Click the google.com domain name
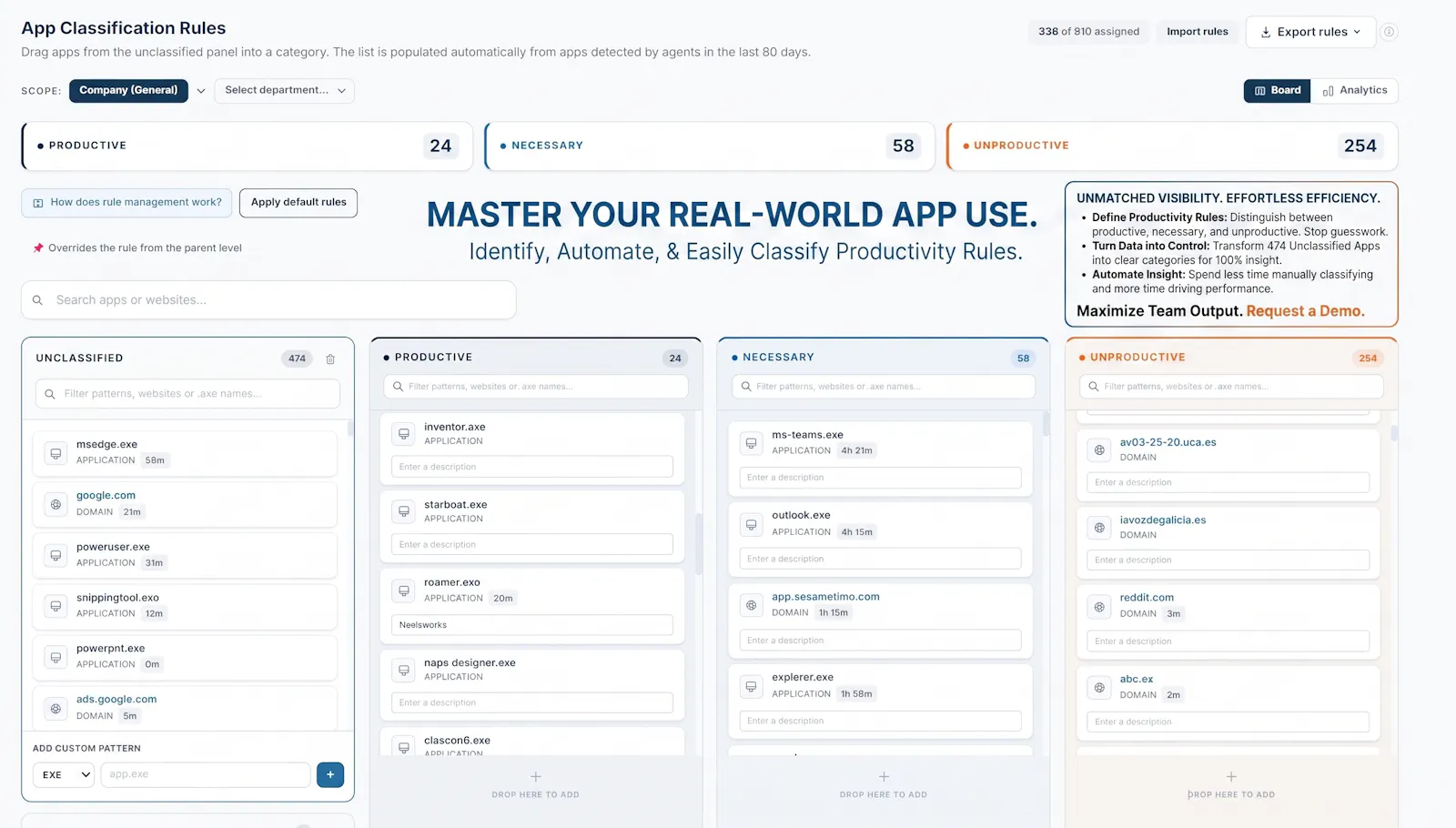Image resolution: width=1456 pixels, height=828 pixels. tap(106, 496)
